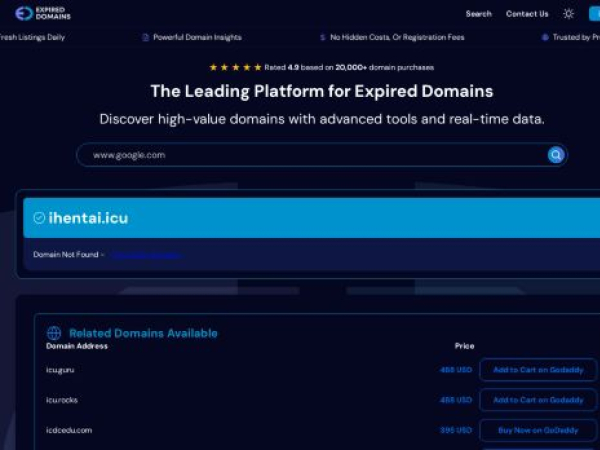
Task: Select the ihentai.icu domain heading
Action: click(x=88, y=218)
